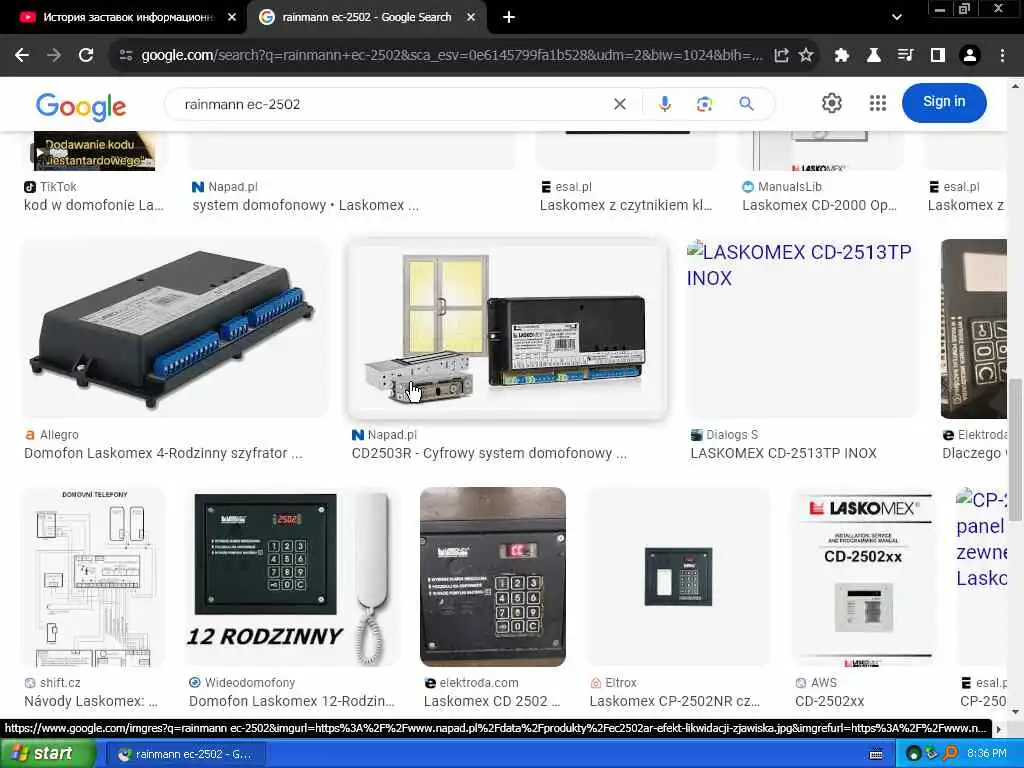
Task: Open the shift.cz wiring diagram image
Action: tap(93, 577)
